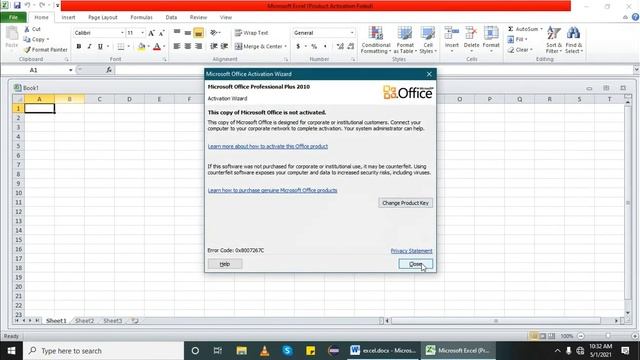Screen dimensions: 640x360
Task: Click the Paste icon in Clipboard group
Action: (12, 34)
